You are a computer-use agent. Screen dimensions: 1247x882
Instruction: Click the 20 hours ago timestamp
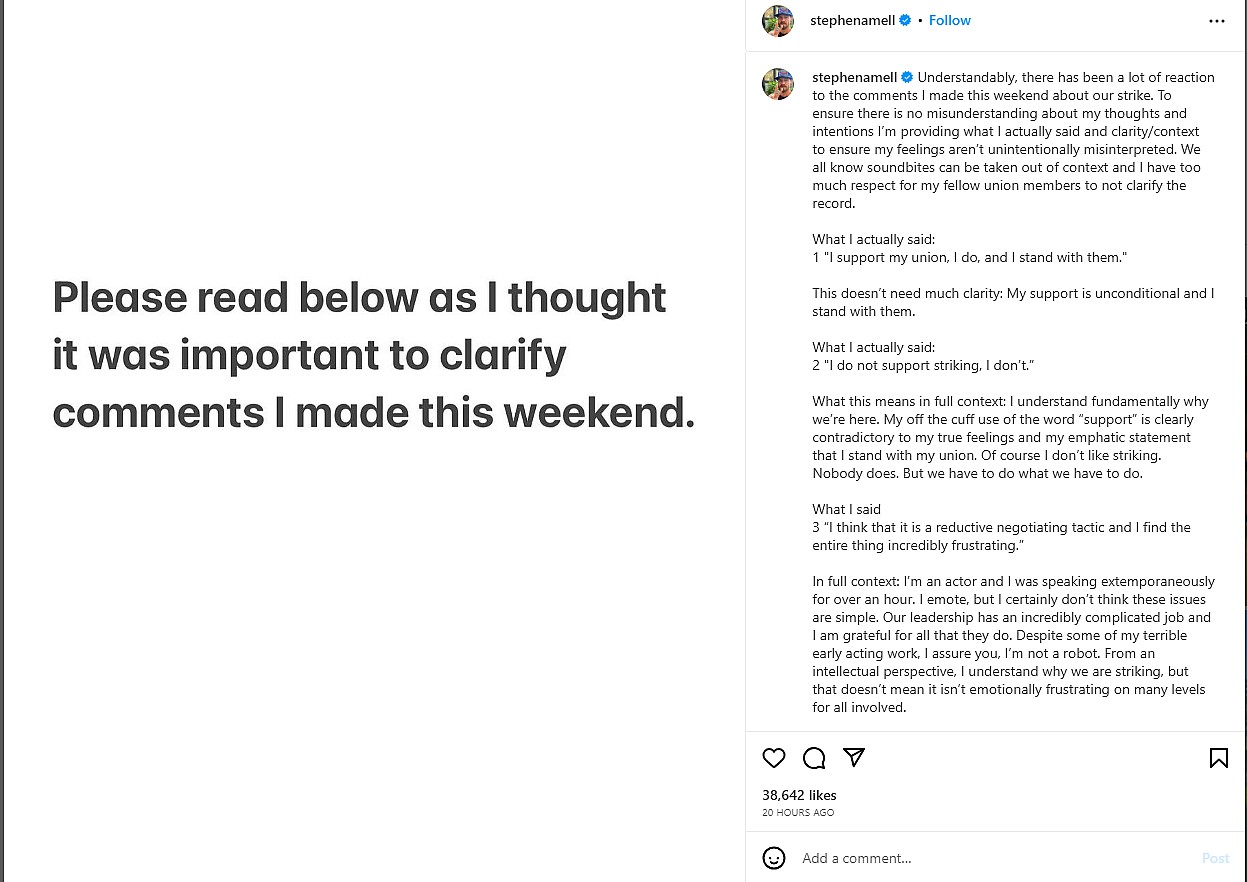(798, 812)
